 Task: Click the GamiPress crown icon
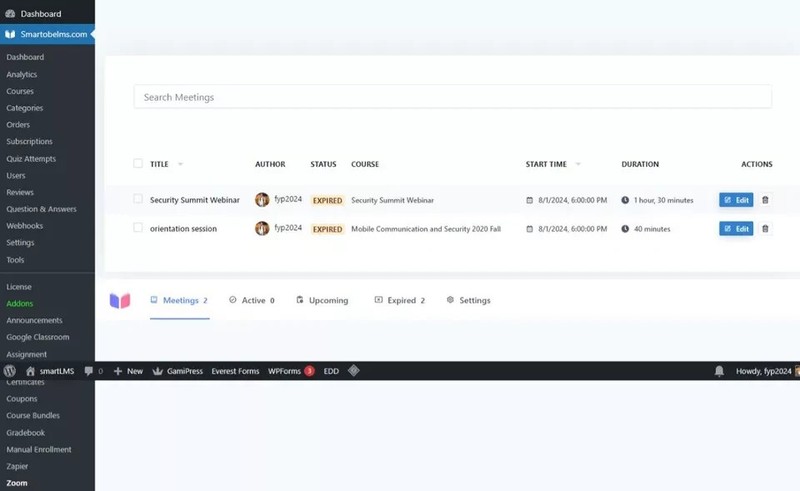coord(158,371)
